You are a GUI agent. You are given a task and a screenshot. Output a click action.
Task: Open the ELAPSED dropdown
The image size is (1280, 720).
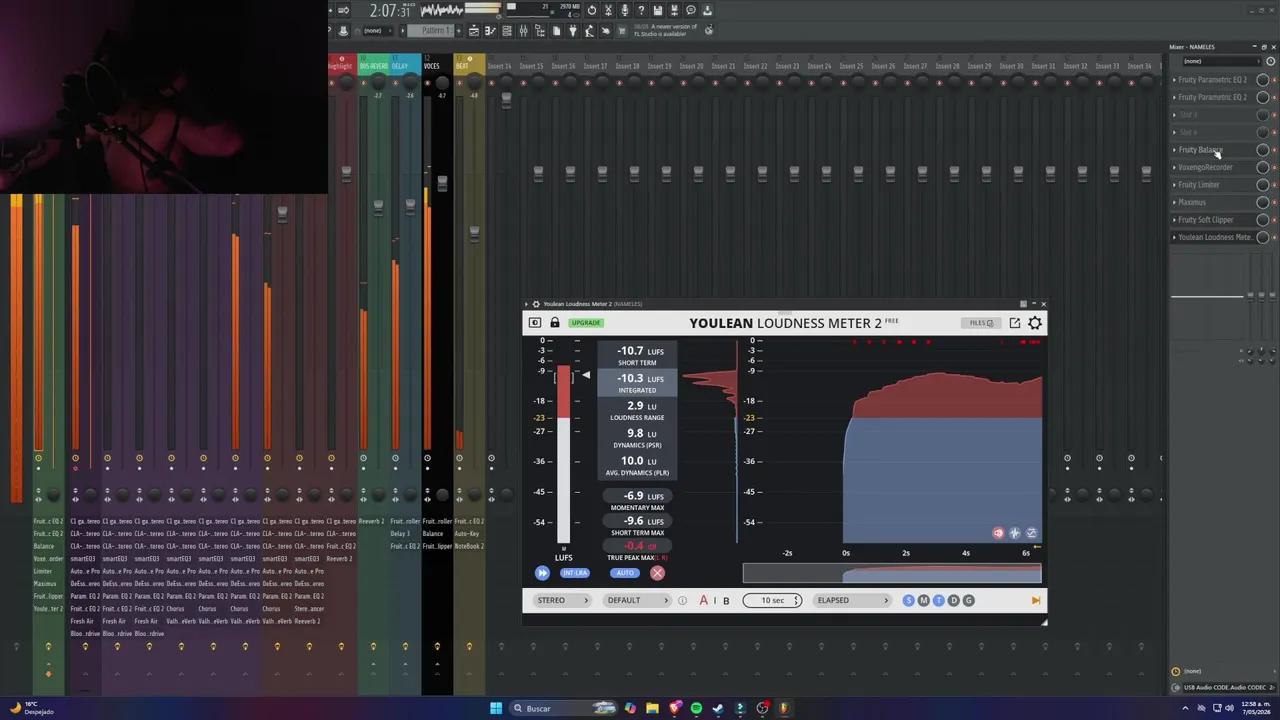tap(852, 601)
